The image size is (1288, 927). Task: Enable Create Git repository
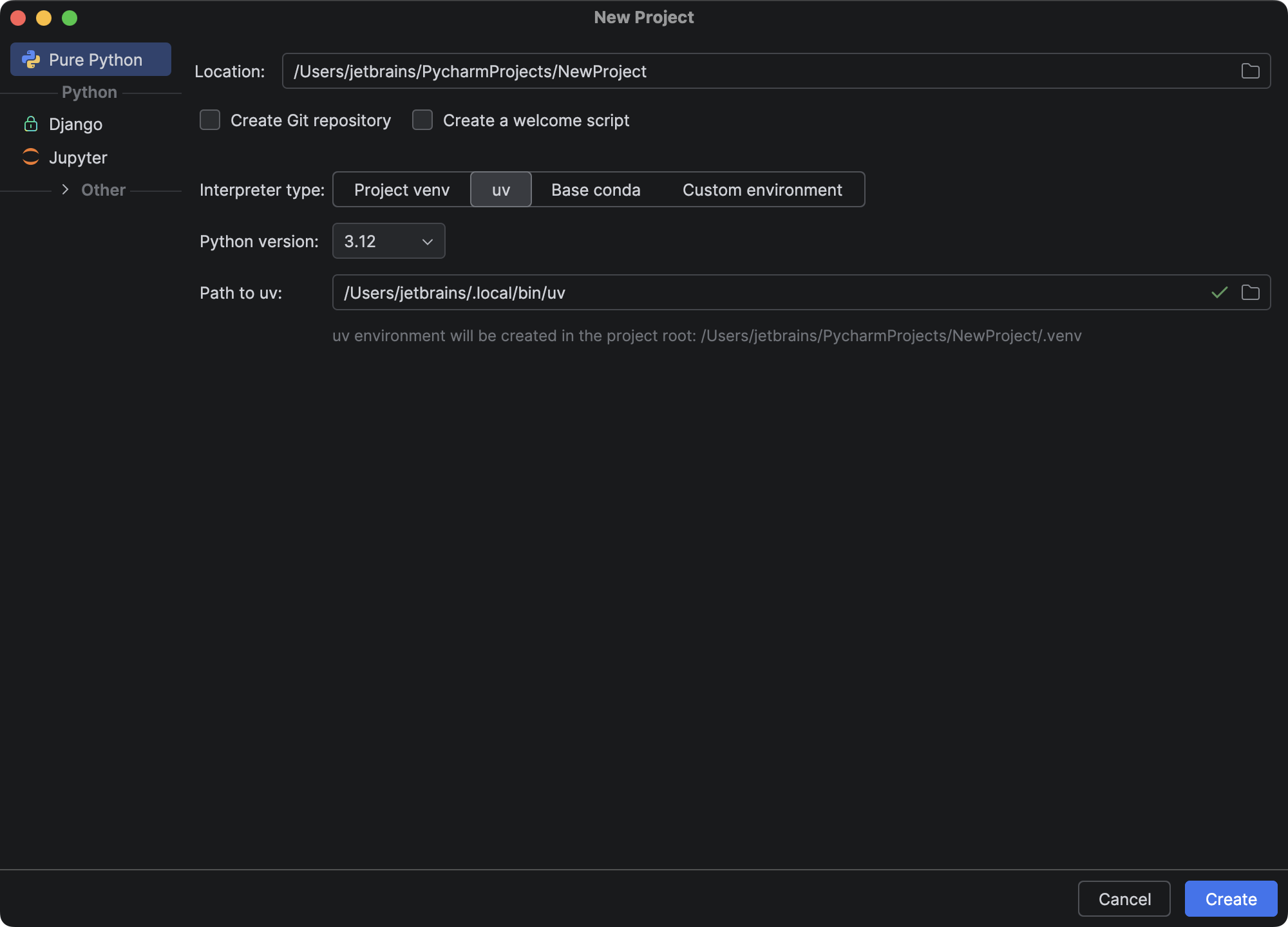(209, 120)
